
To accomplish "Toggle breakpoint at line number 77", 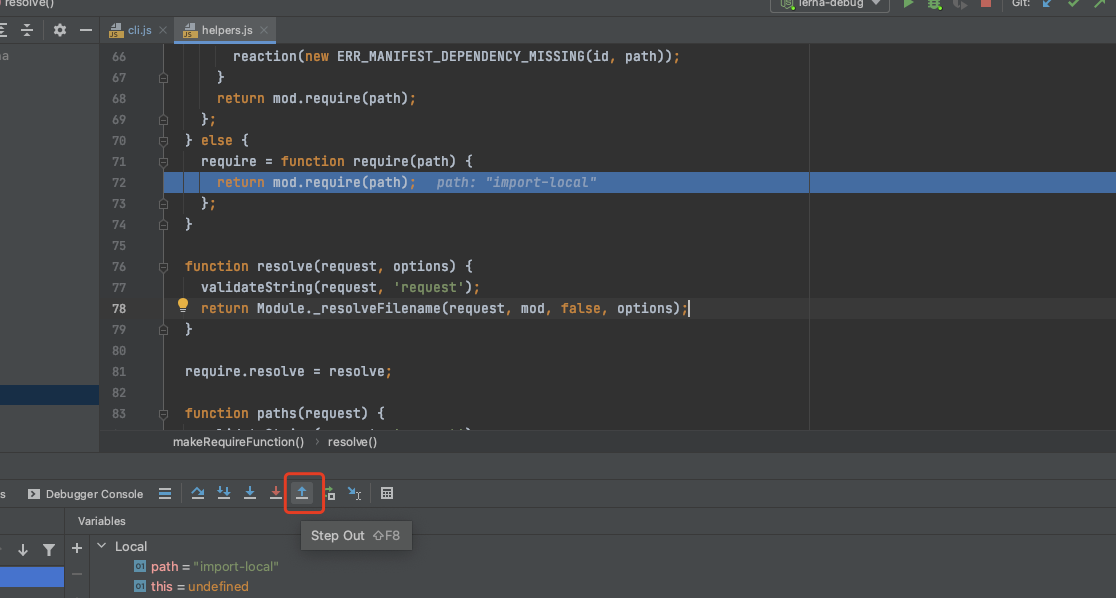I will (119, 288).
